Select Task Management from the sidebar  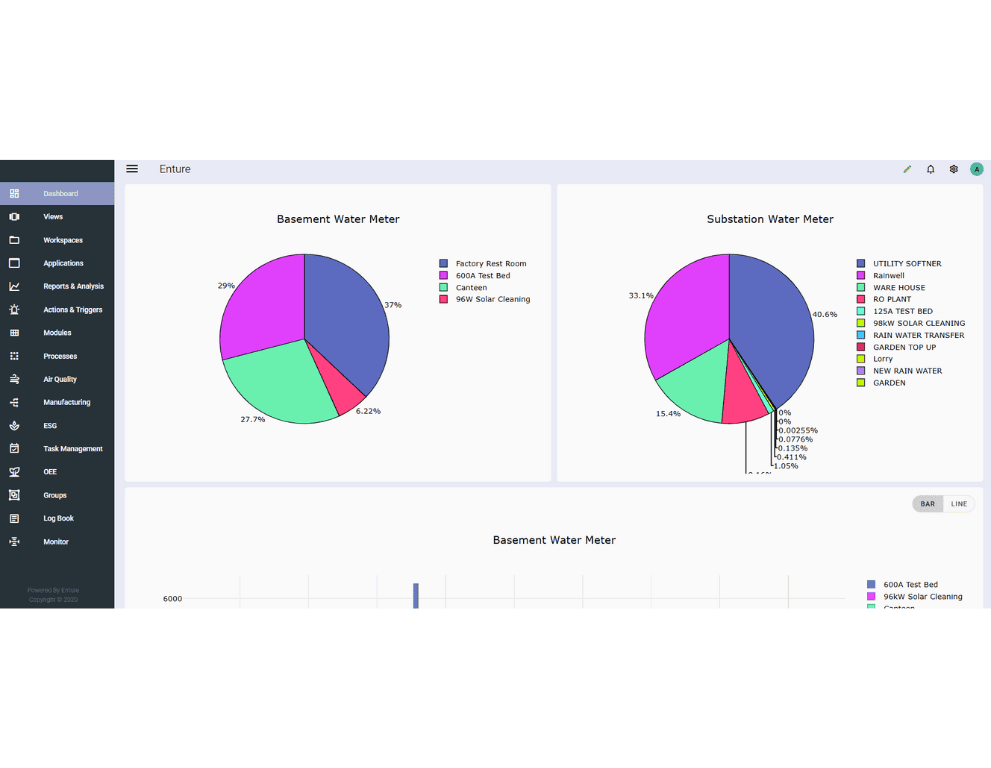tap(72, 449)
